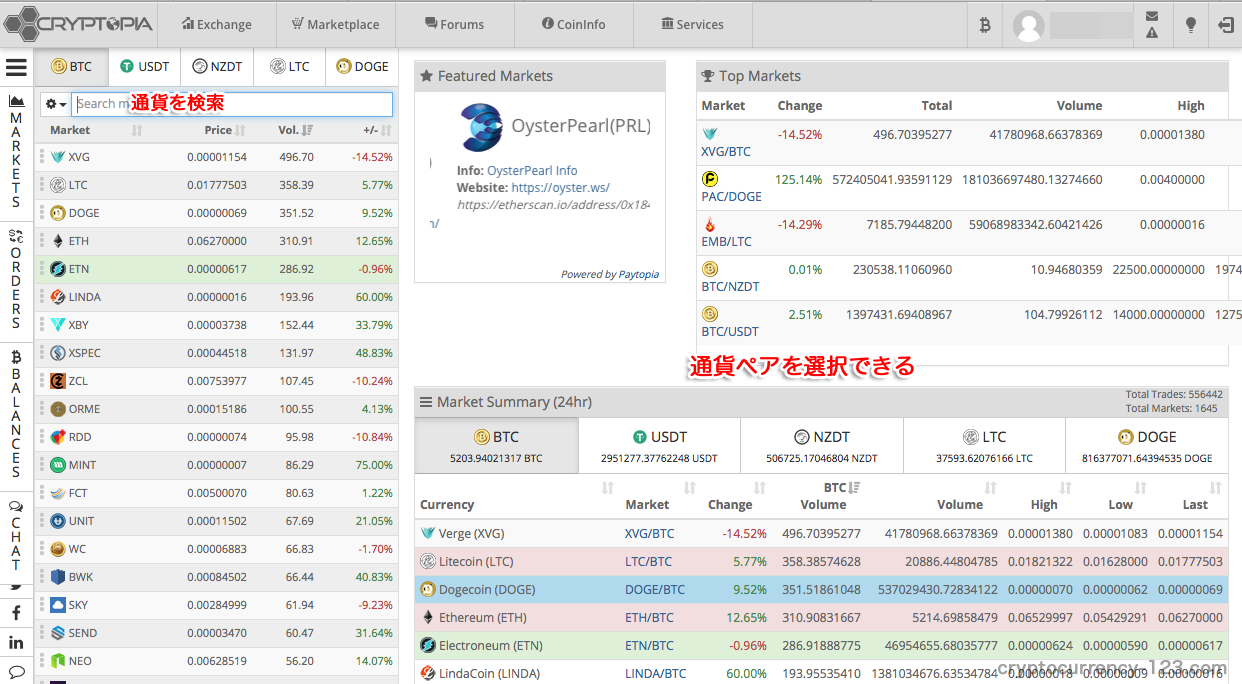
Task: Open the Exchange menu
Action: 217,24
